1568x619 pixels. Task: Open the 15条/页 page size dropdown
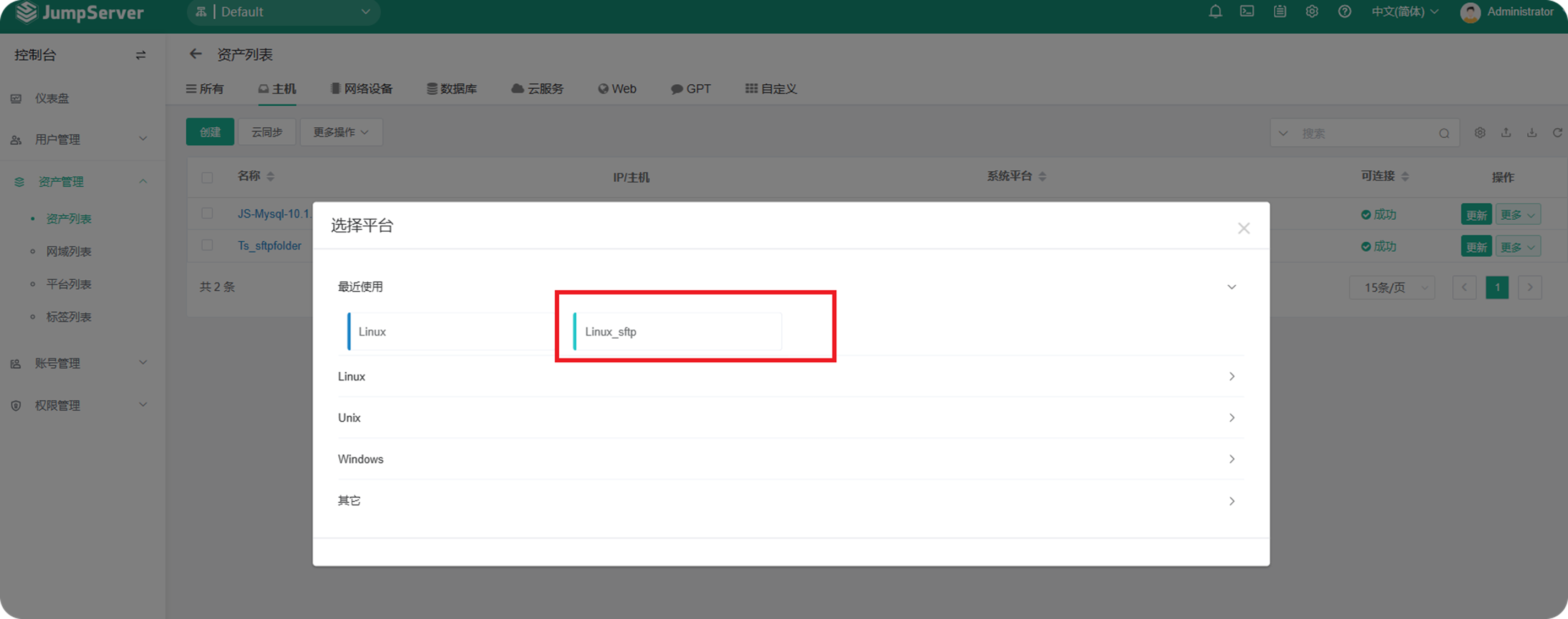click(x=1392, y=287)
